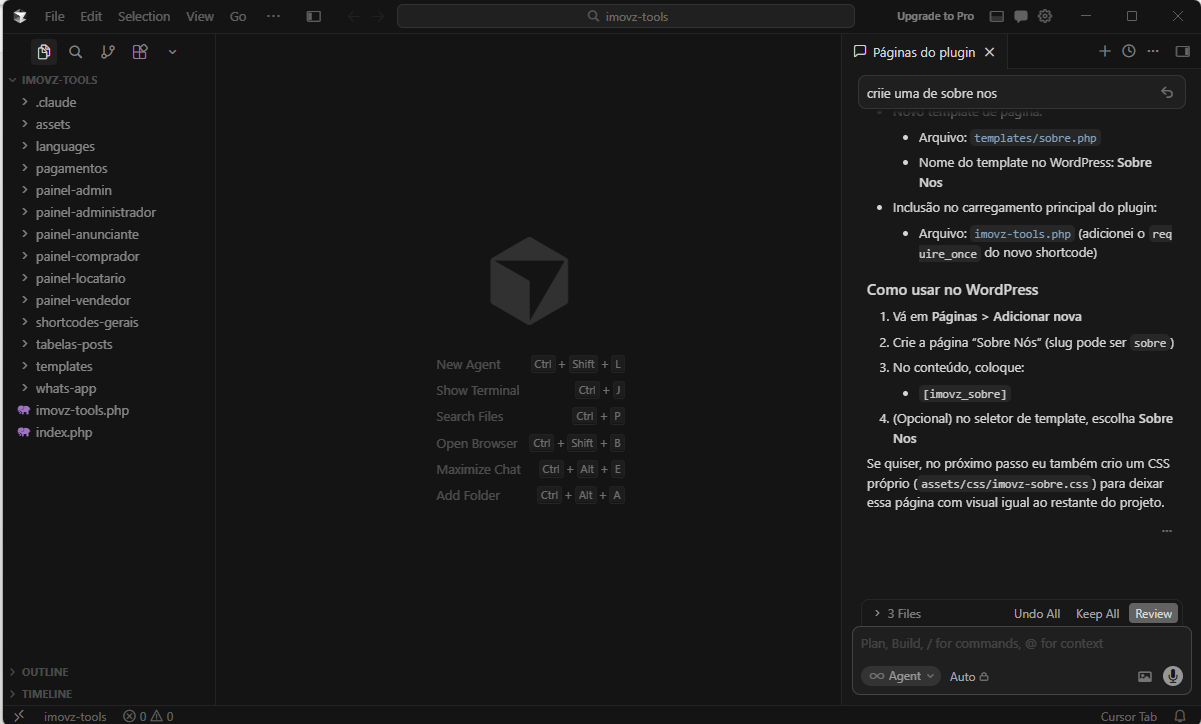1201x724 pixels.
Task: Open the Auto model selector
Action: 962,676
